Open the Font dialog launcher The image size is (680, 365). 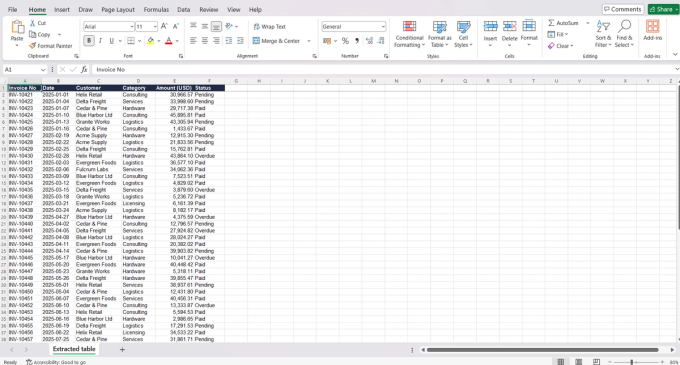click(181, 56)
